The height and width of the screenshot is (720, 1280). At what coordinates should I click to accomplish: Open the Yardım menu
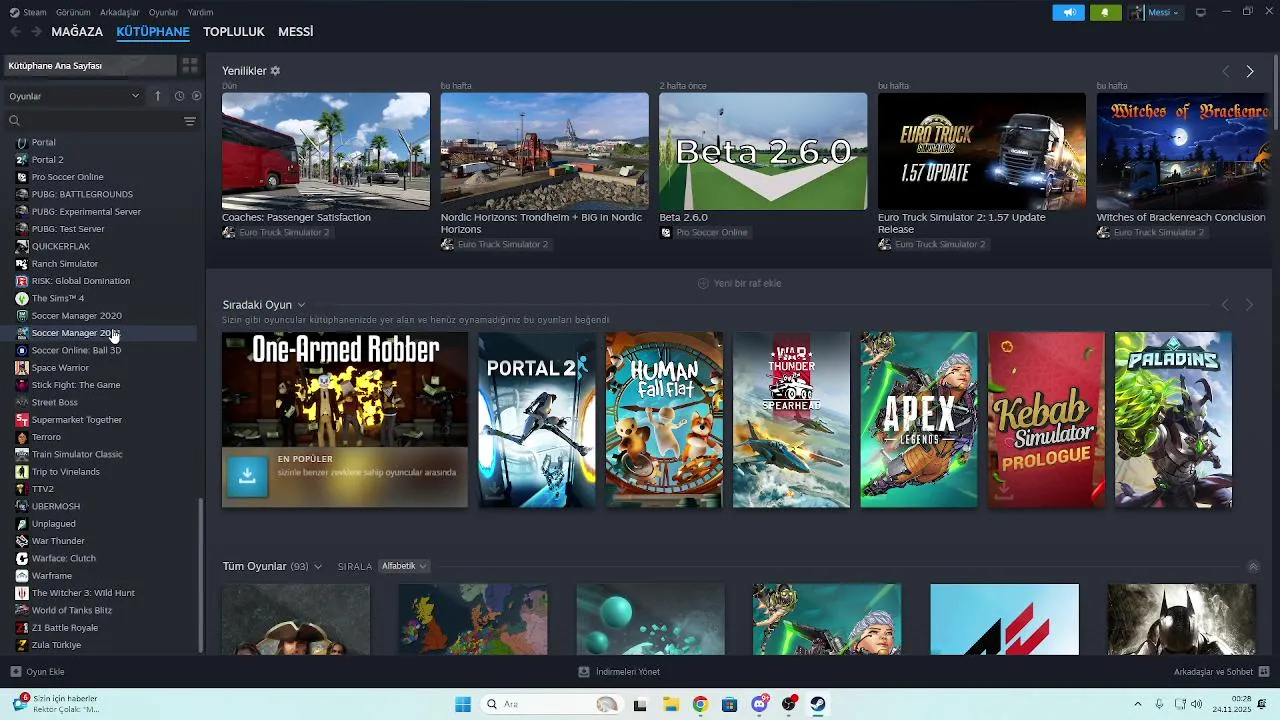coord(200,12)
